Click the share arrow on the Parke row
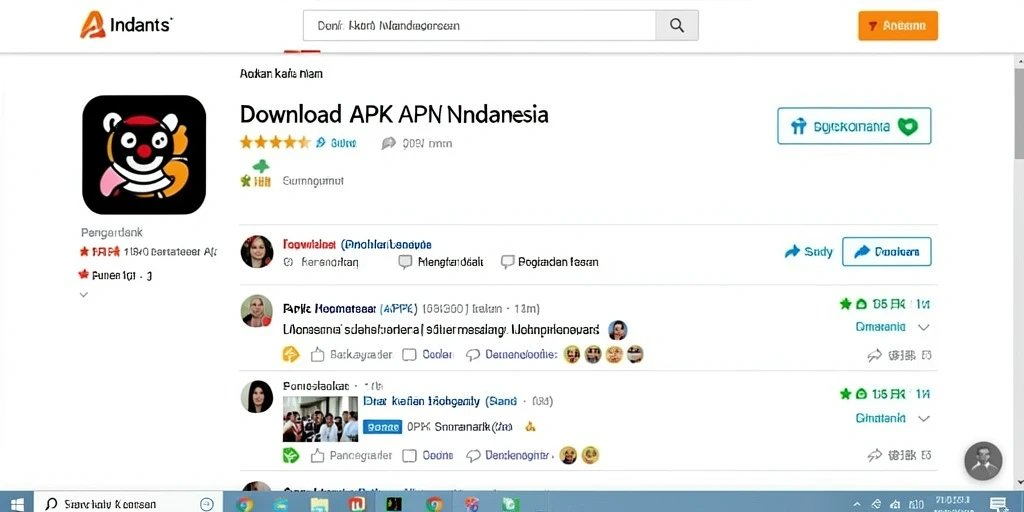This screenshot has width=1024, height=512. click(874, 355)
